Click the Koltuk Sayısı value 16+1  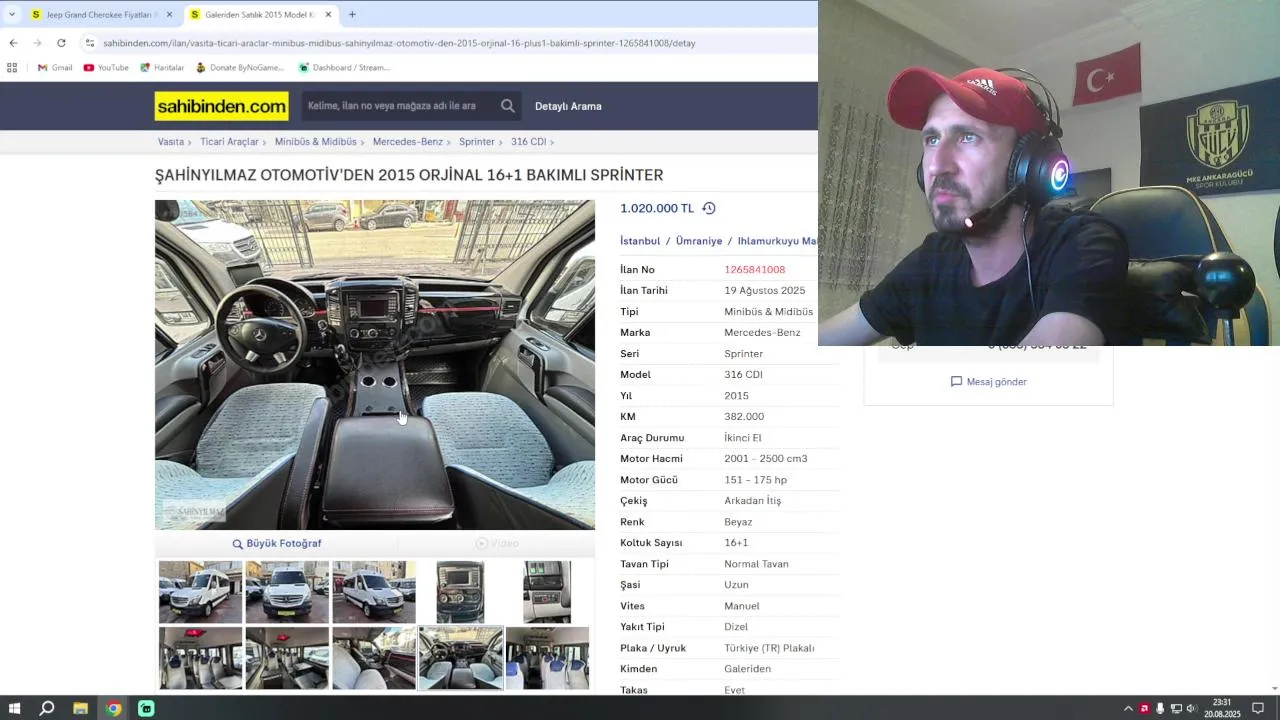tap(736, 543)
